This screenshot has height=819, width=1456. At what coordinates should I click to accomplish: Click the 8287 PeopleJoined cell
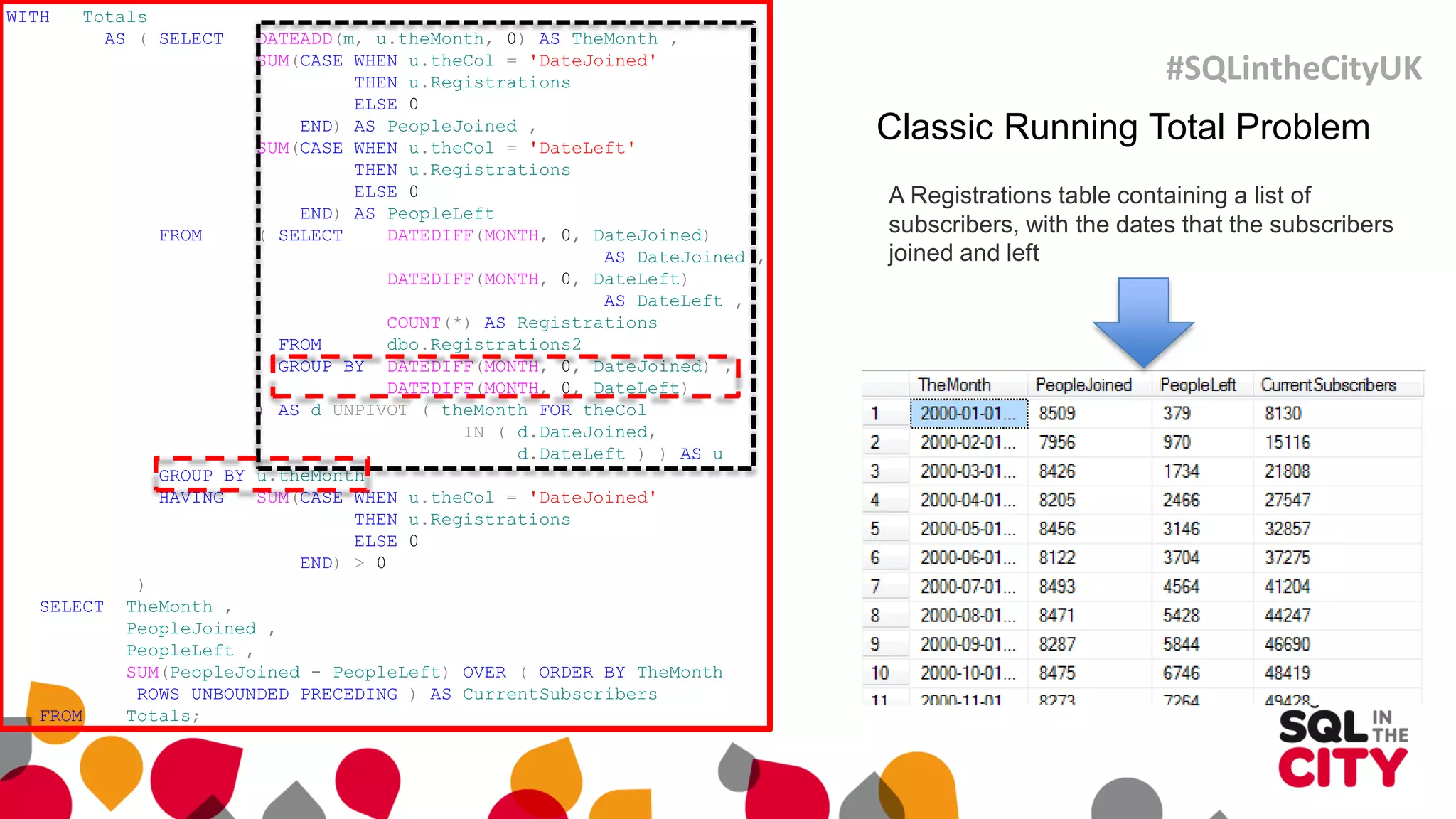tap(1088, 644)
